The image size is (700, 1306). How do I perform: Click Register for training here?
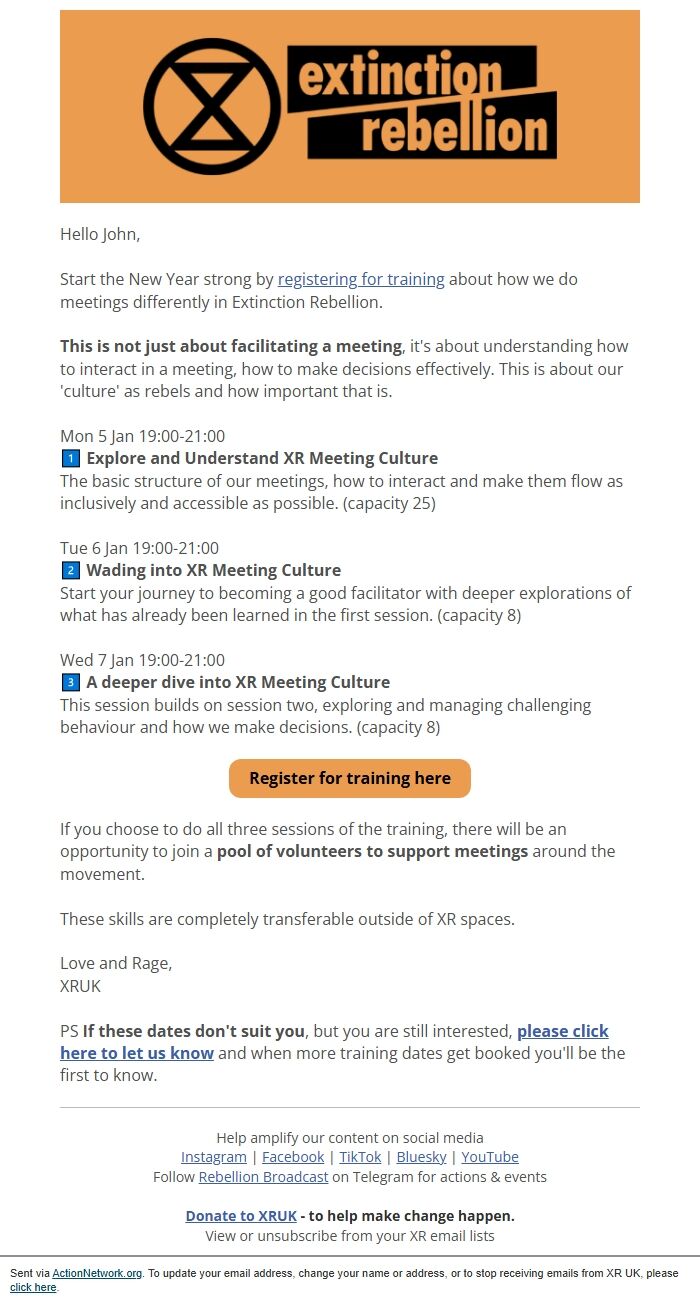pos(350,778)
